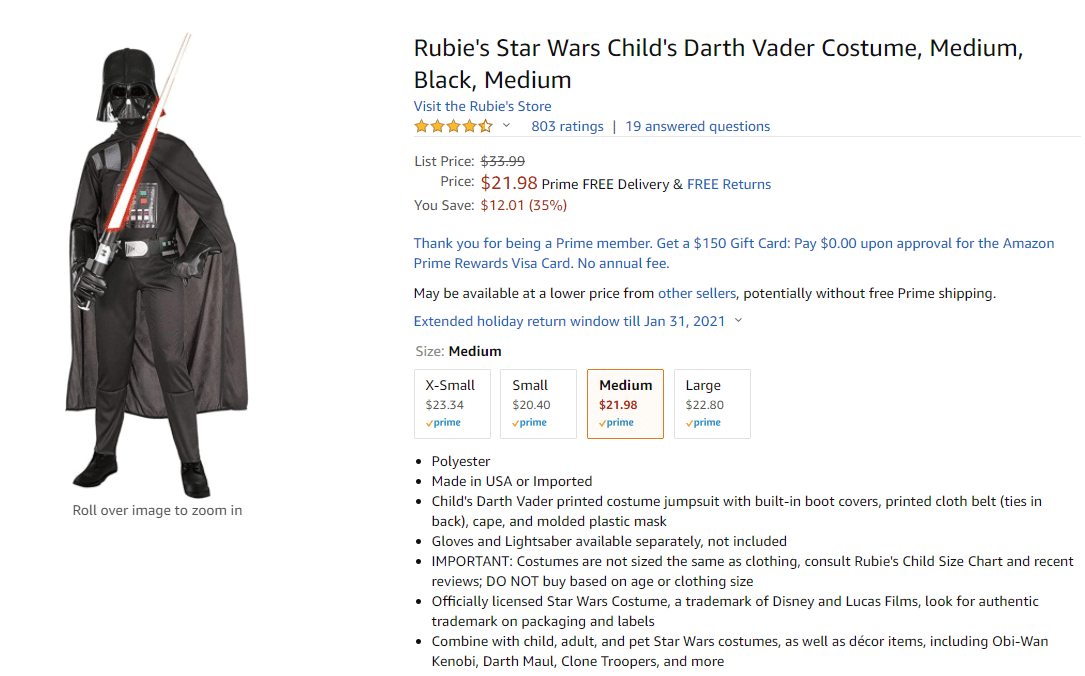Click the Darth Vader costume product image

[157, 266]
